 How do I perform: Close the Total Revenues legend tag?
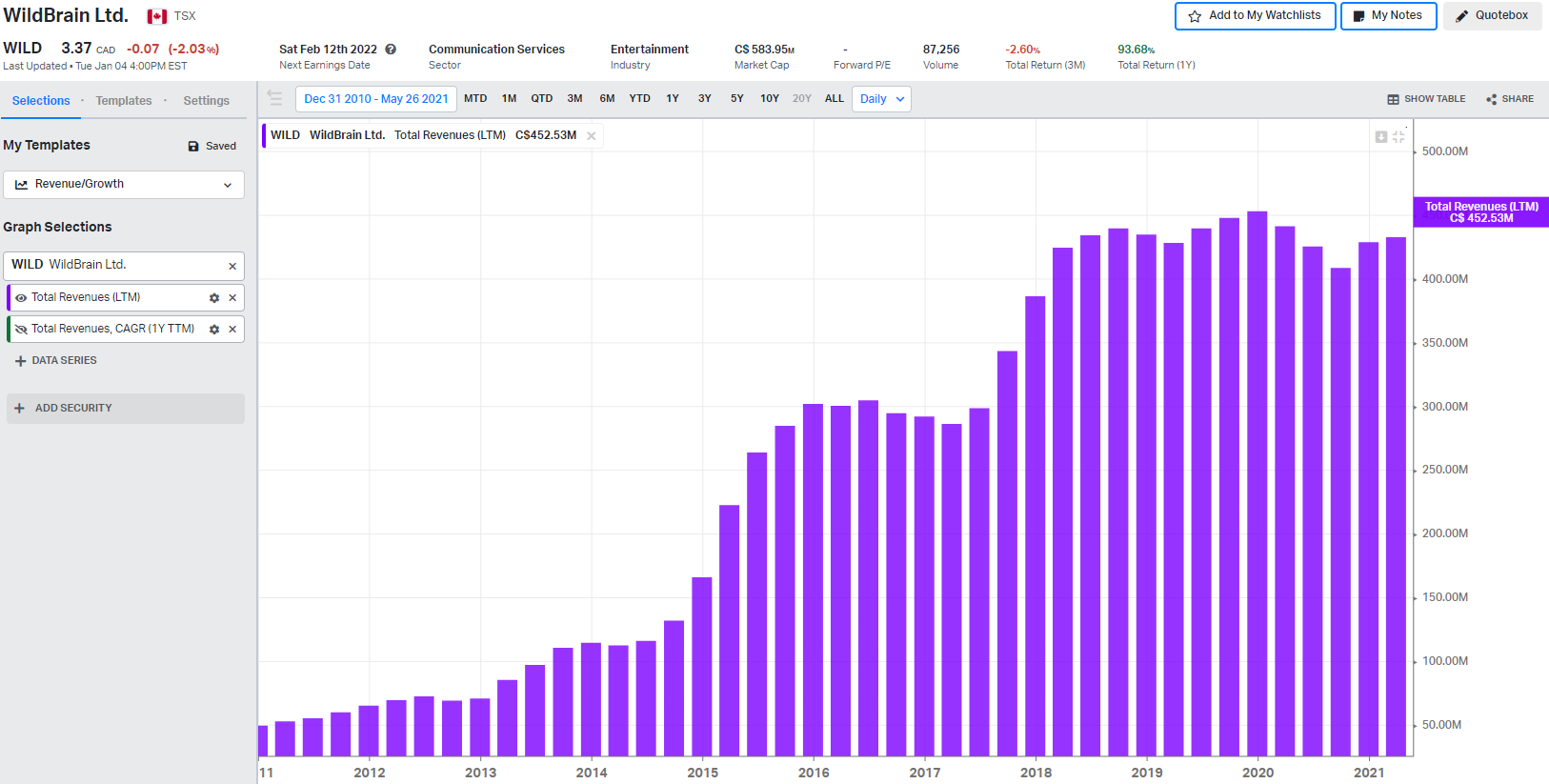tap(592, 136)
